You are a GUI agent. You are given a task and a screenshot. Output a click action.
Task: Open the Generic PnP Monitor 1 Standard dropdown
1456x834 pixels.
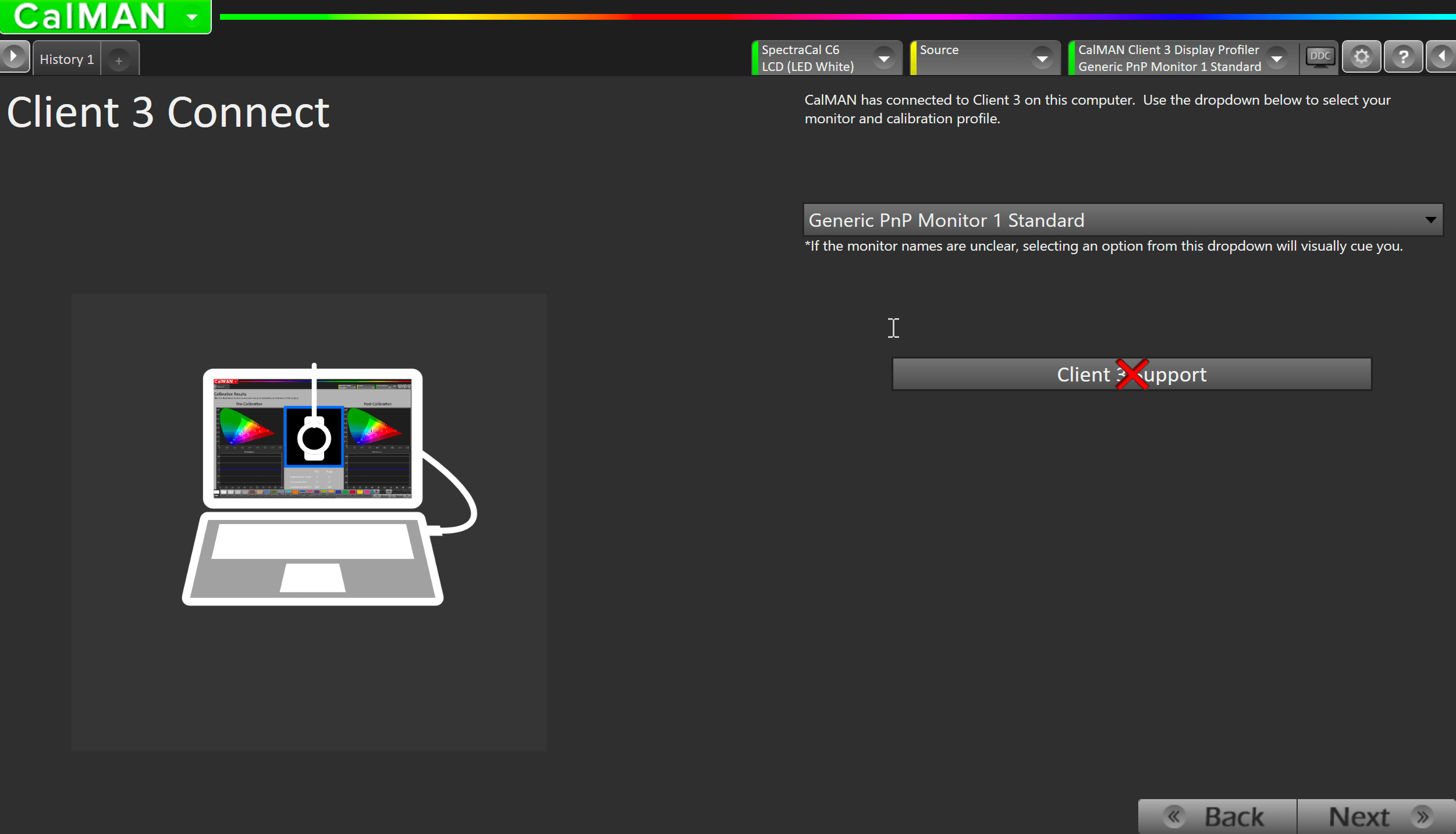click(x=1123, y=220)
